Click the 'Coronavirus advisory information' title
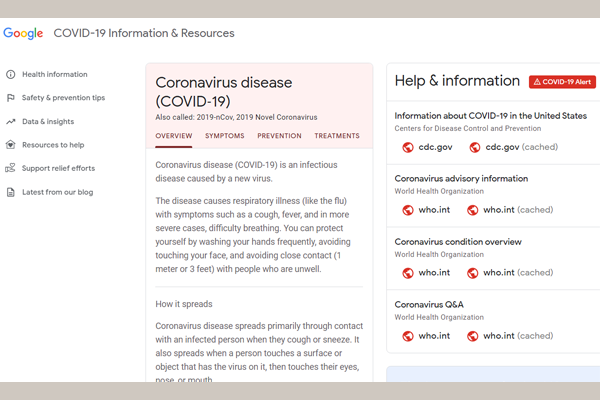Screen dimensions: 600x400 click(461, 179)
